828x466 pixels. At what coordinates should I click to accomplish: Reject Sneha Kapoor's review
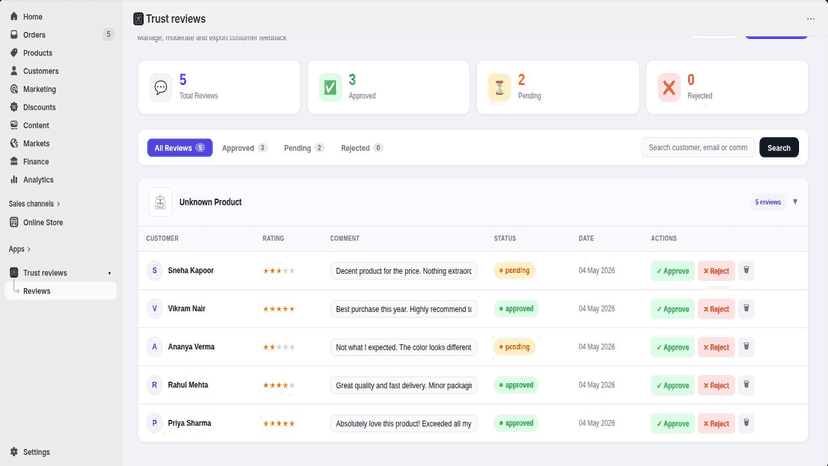tap(716, 271)
